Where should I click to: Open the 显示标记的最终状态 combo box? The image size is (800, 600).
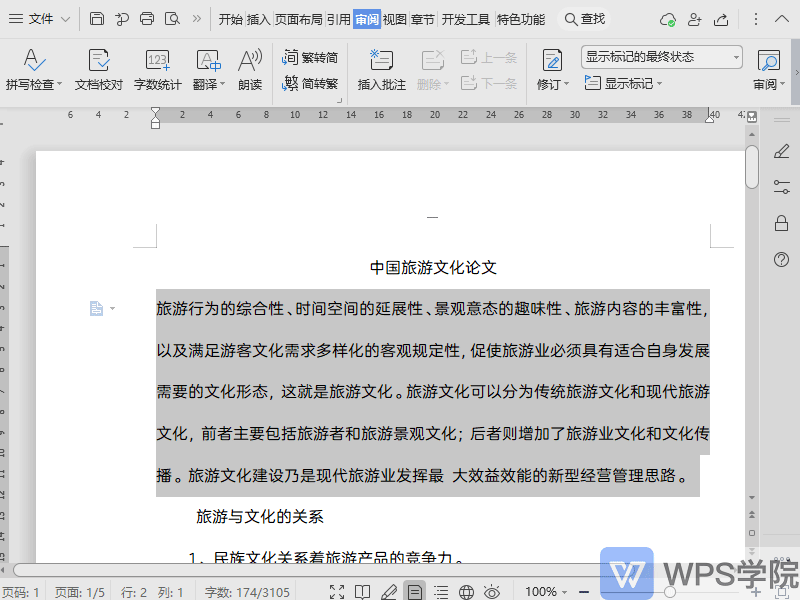(x=662, y=57)
